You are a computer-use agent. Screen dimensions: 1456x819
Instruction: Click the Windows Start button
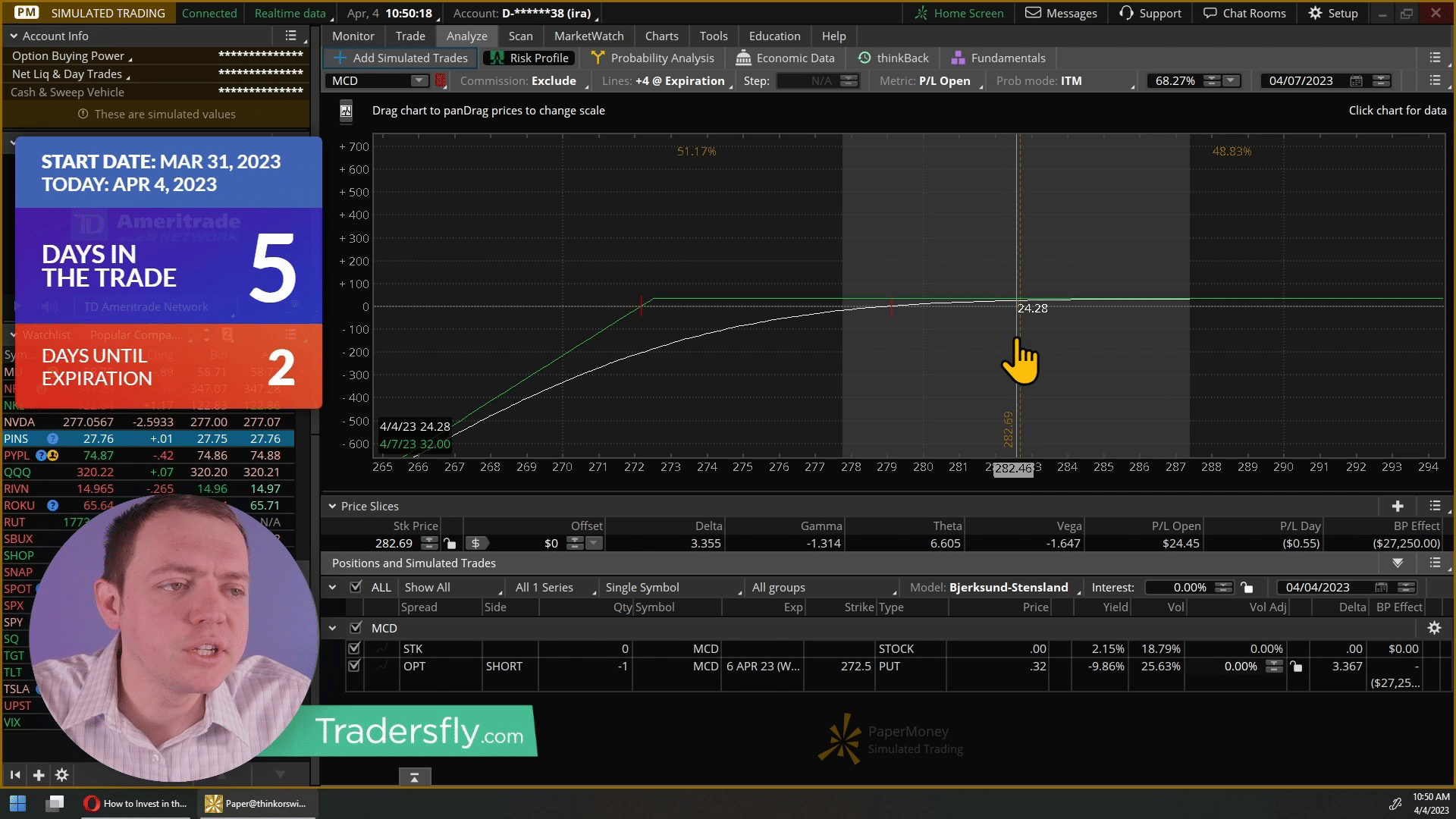17,803
